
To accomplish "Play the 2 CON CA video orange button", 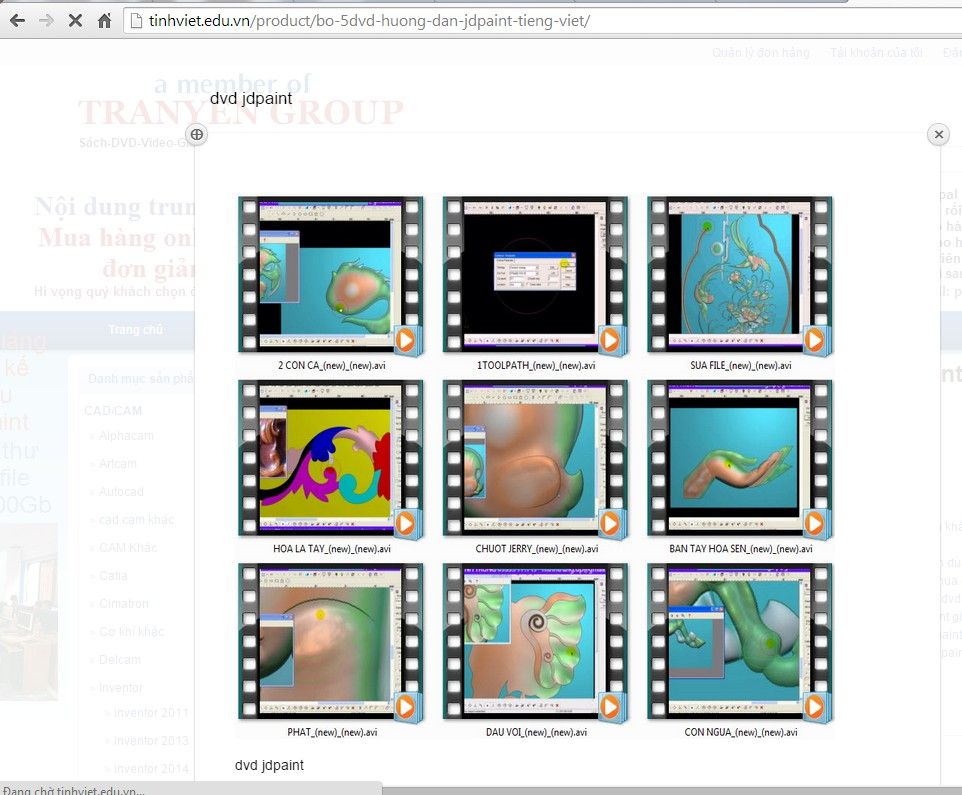I will pos(405,340).
